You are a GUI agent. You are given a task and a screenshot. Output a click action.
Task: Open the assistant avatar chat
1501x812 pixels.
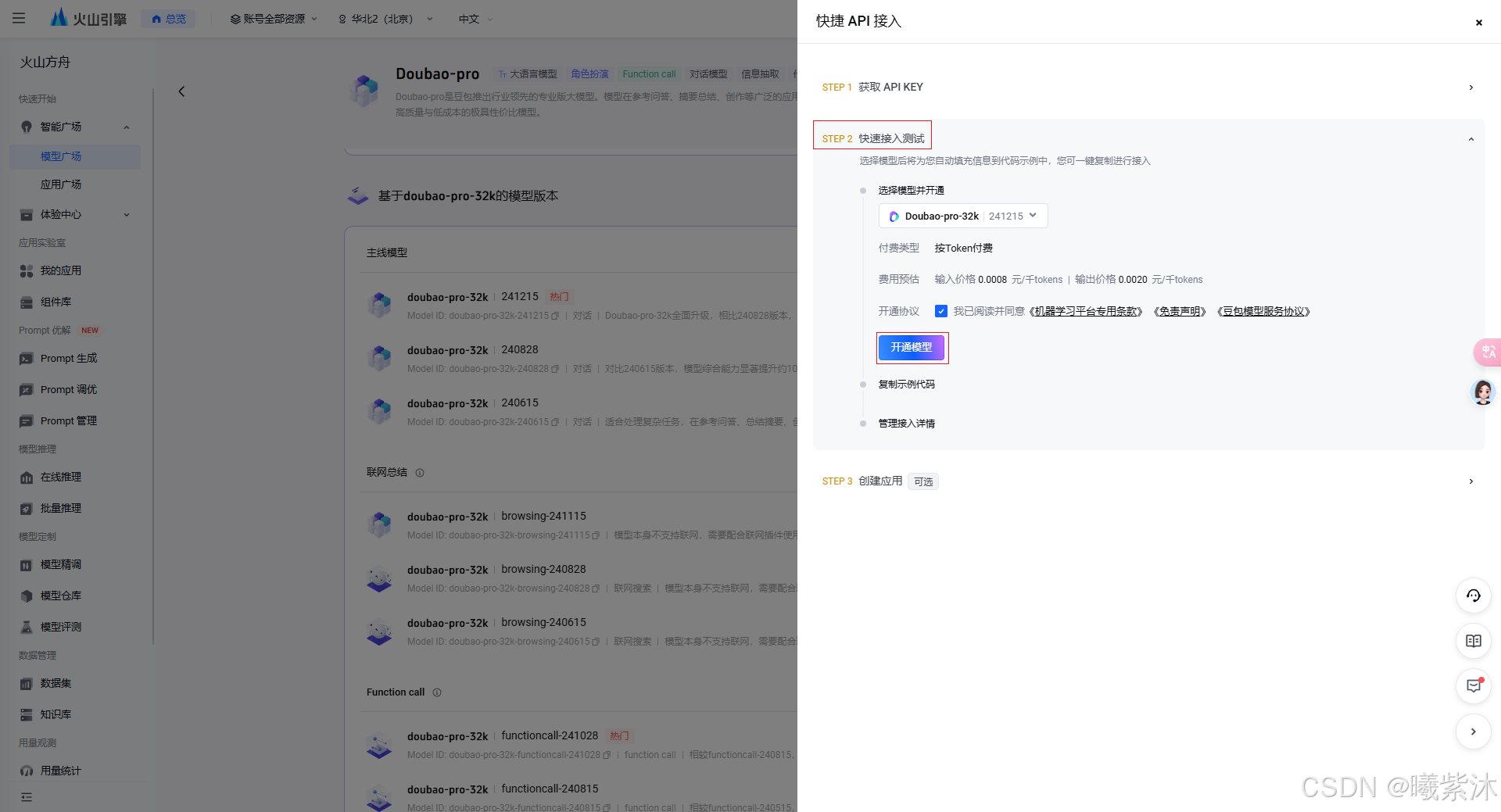tap(1483, 392)
